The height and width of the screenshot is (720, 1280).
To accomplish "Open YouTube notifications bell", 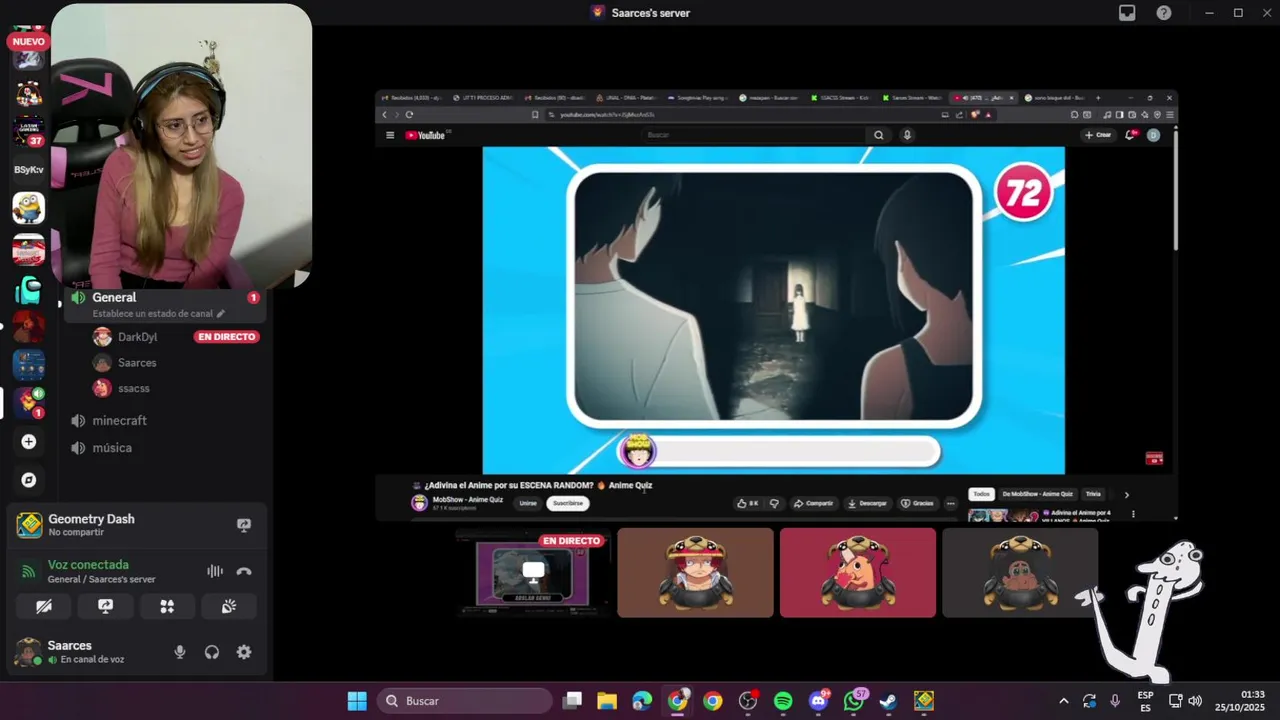I will click(x=1132, y=135).
